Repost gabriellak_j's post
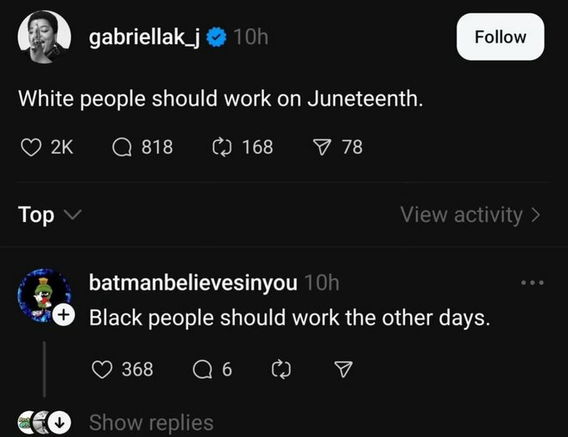568x437 pixels. tap(222, 147)
